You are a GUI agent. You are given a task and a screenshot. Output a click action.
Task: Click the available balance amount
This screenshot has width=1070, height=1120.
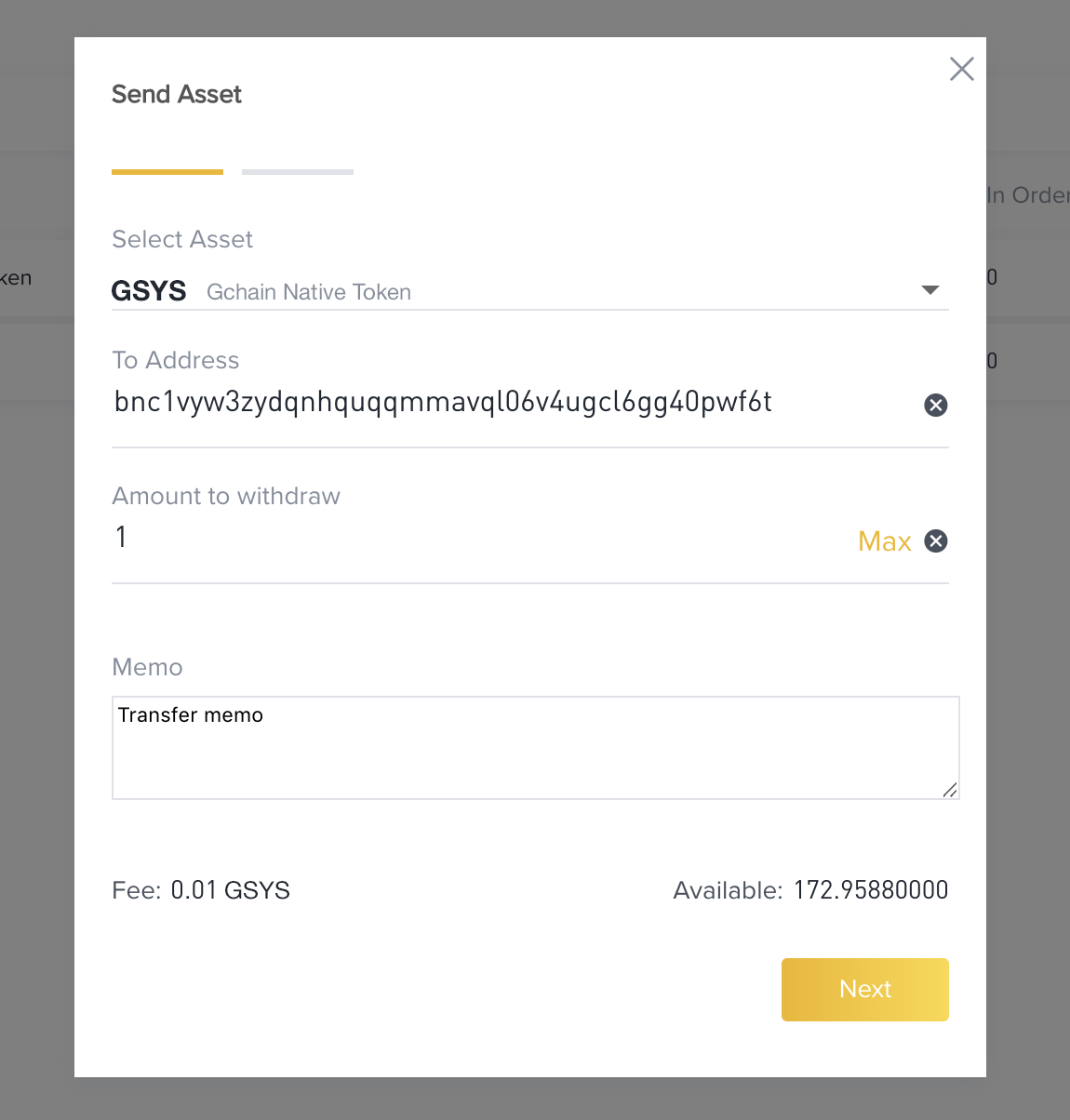tap(870, 889)
